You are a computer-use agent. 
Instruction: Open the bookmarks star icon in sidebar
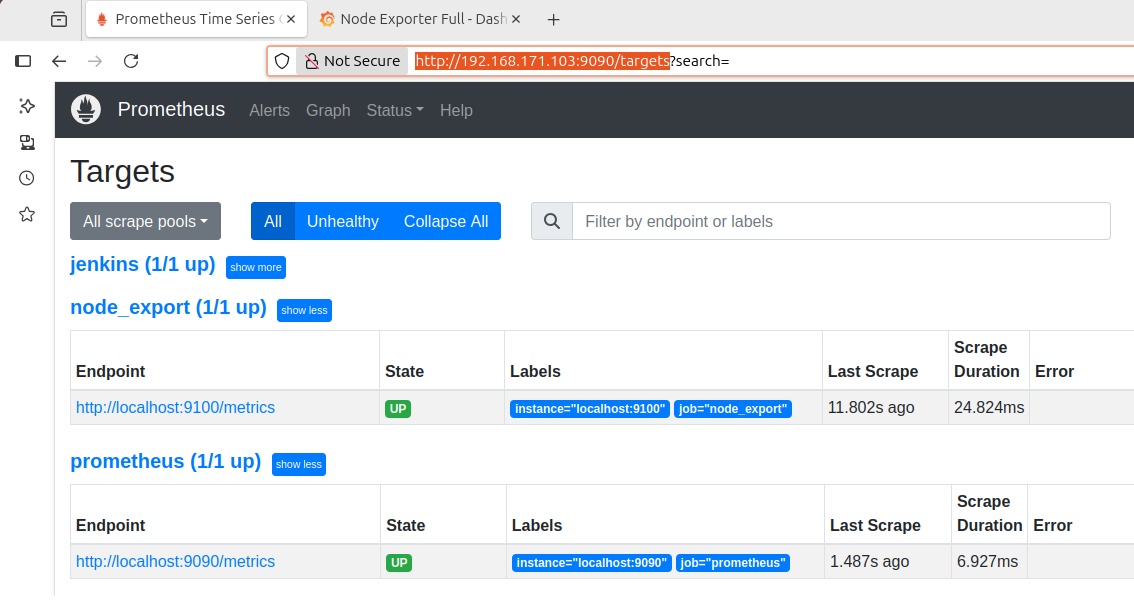tap(27, 214)
